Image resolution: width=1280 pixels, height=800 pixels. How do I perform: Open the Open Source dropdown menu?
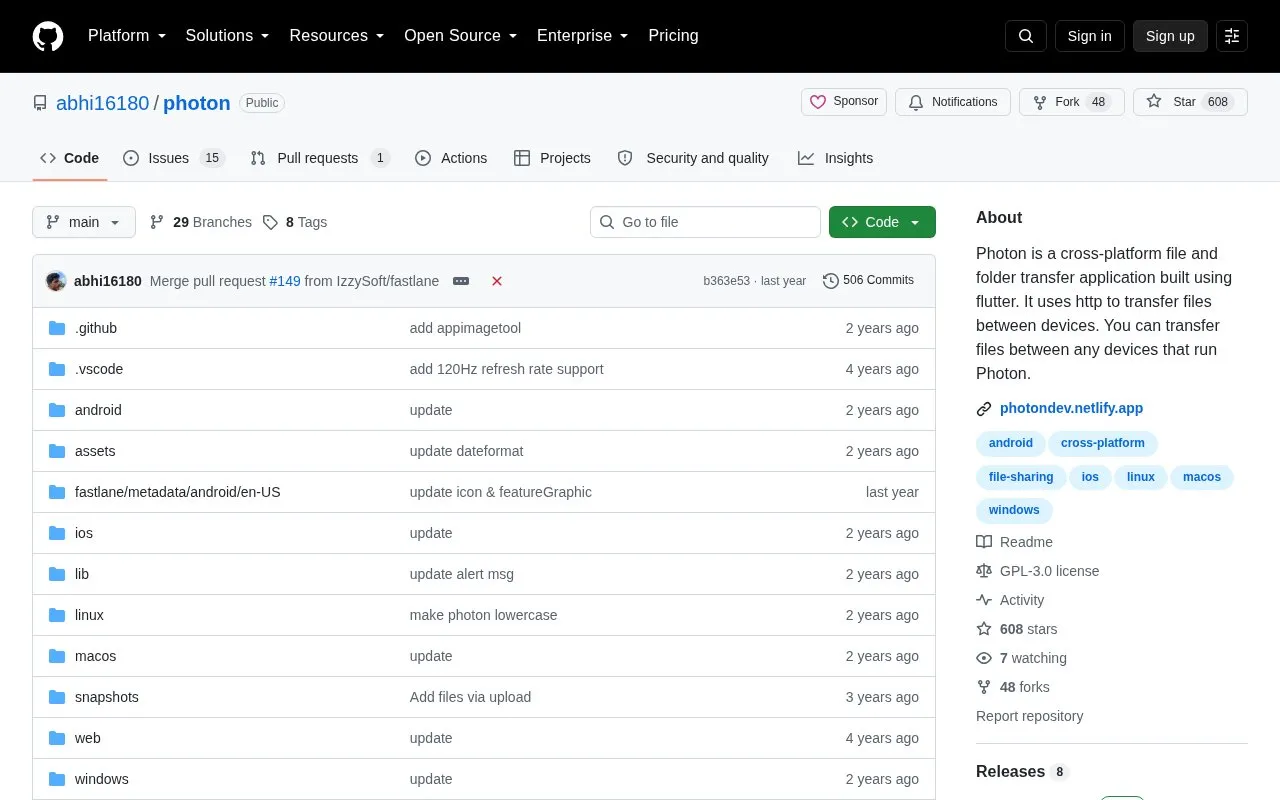coord(461,36)
